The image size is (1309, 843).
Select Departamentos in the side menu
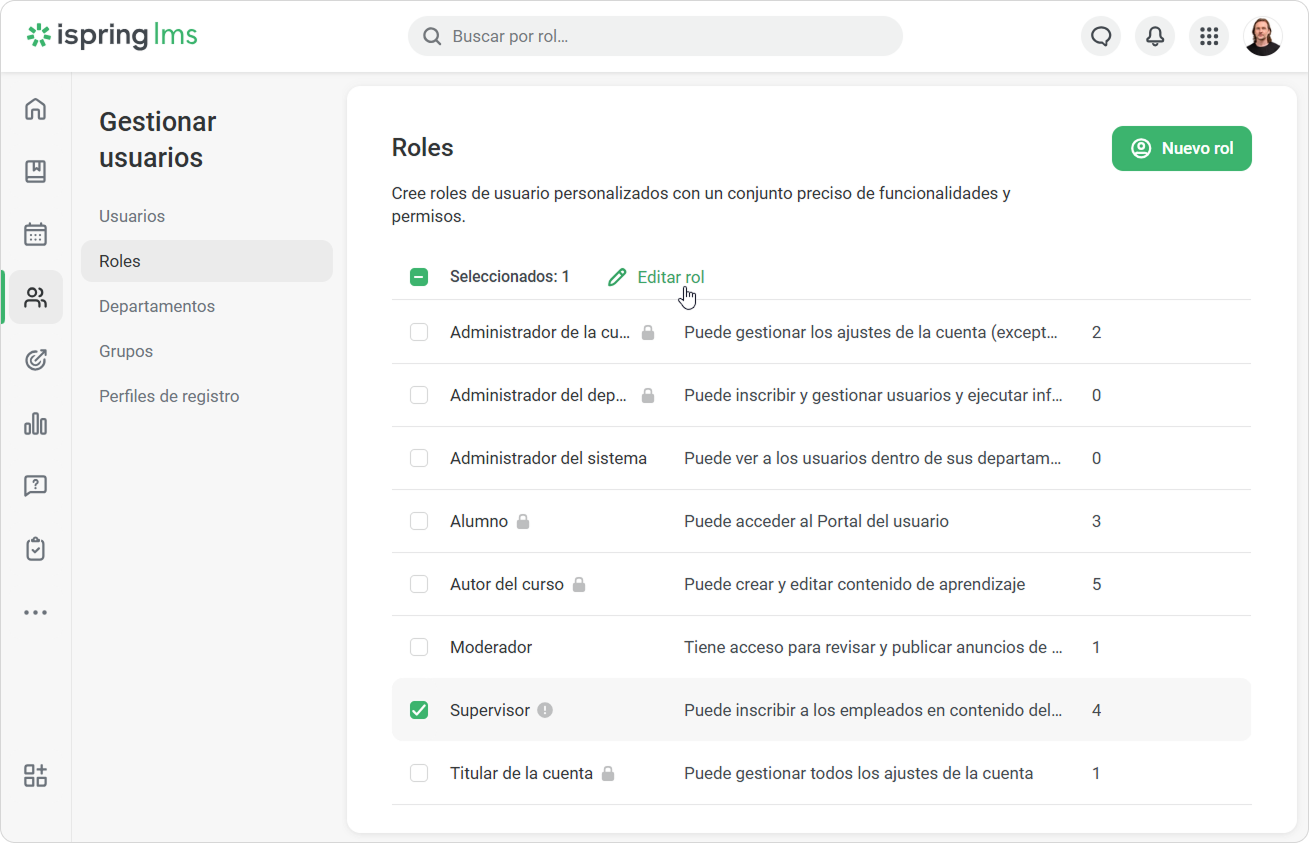[157, 306]
